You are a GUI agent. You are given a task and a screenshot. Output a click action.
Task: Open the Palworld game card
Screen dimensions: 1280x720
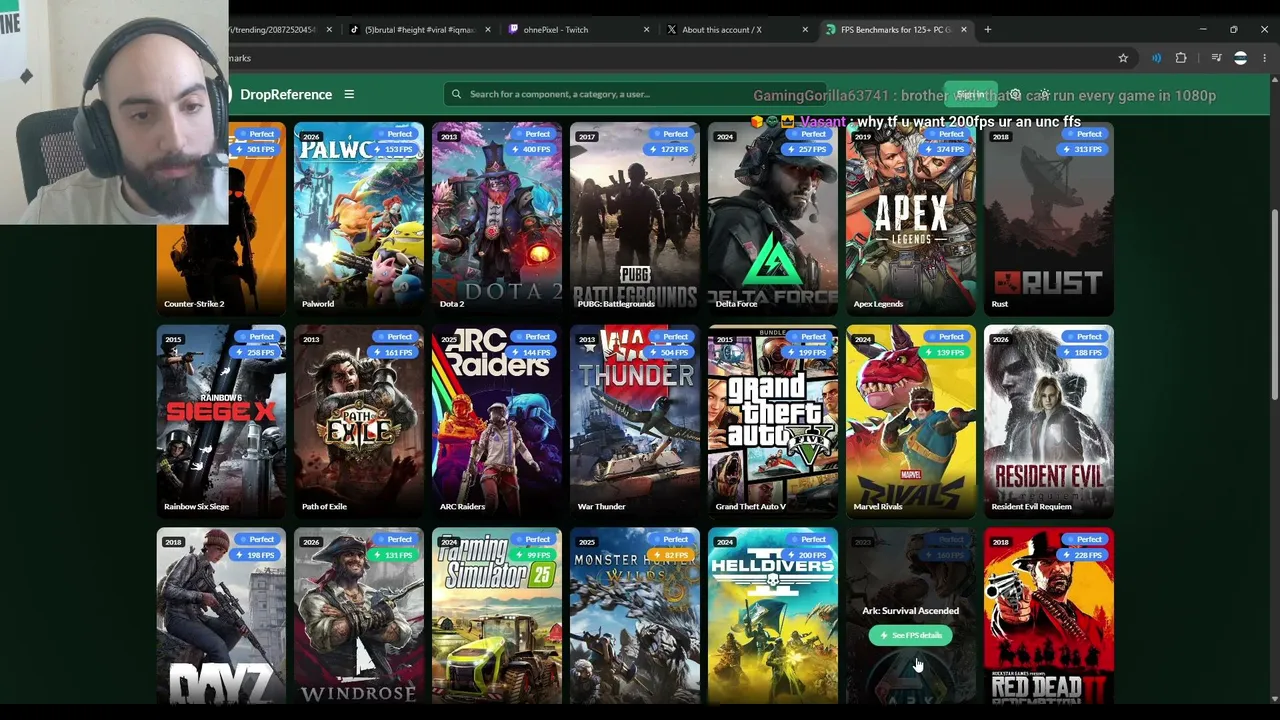359,219
